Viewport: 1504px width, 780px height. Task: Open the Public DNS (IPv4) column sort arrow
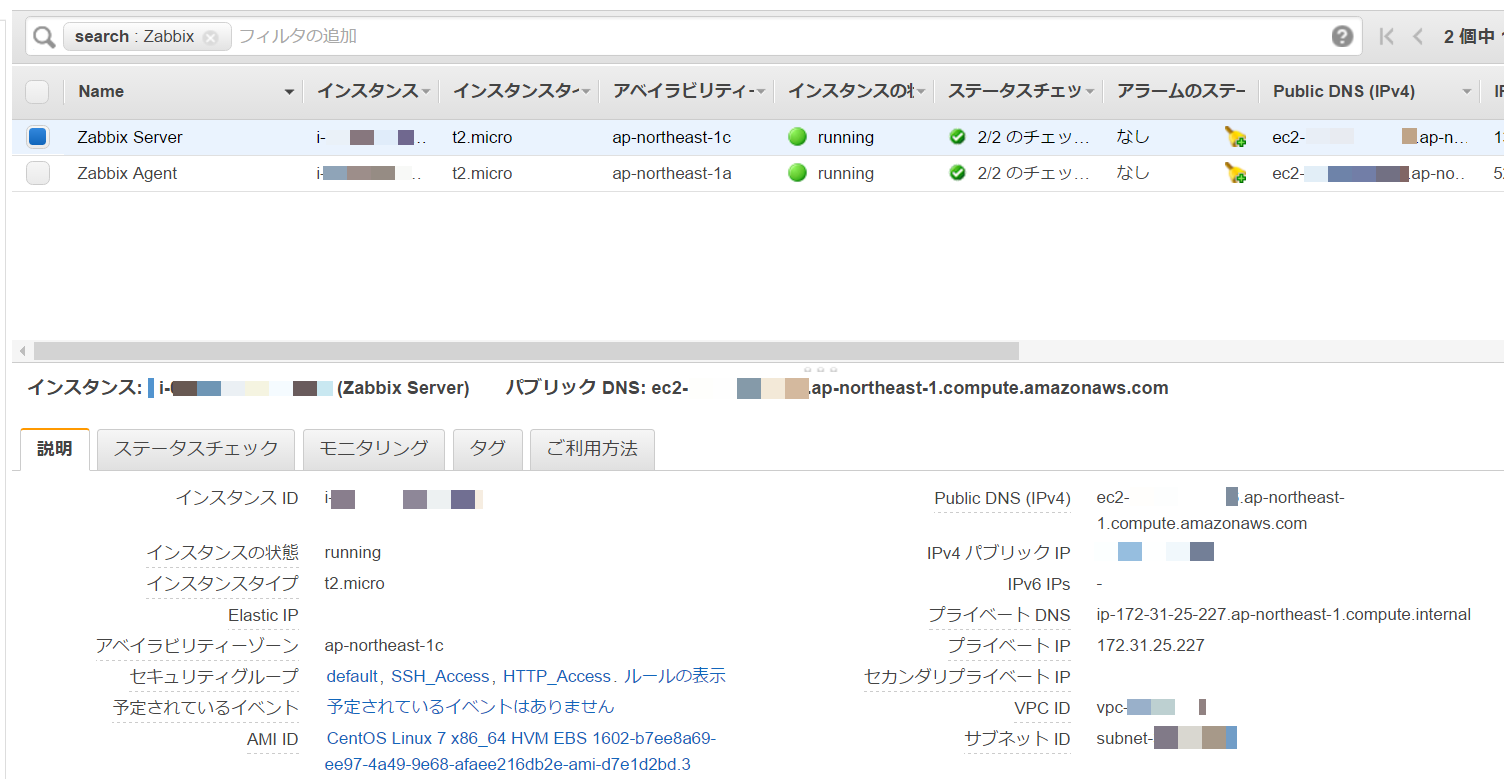click(1467, 92)
